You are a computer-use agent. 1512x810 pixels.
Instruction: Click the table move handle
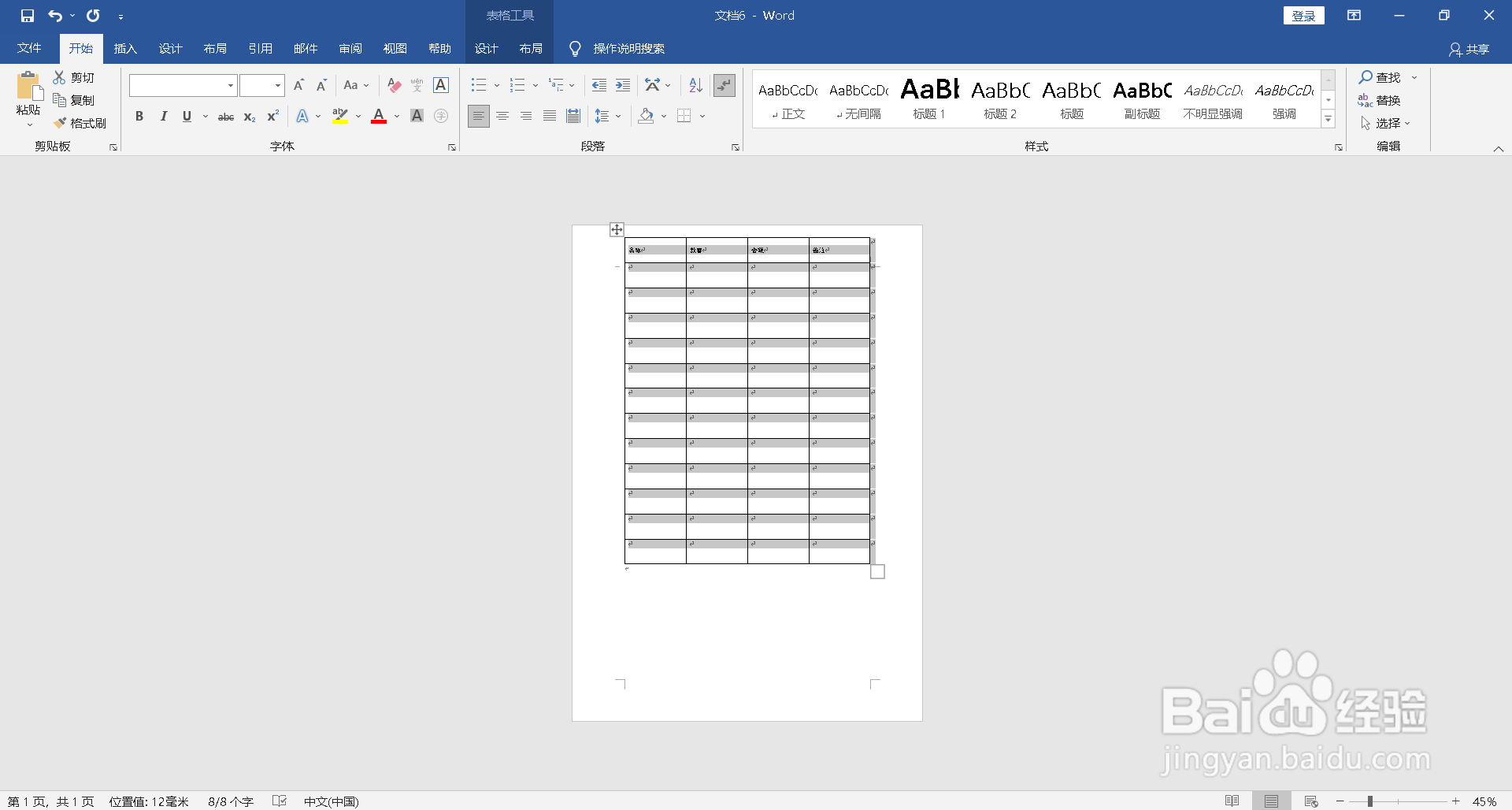click(617, 229)
